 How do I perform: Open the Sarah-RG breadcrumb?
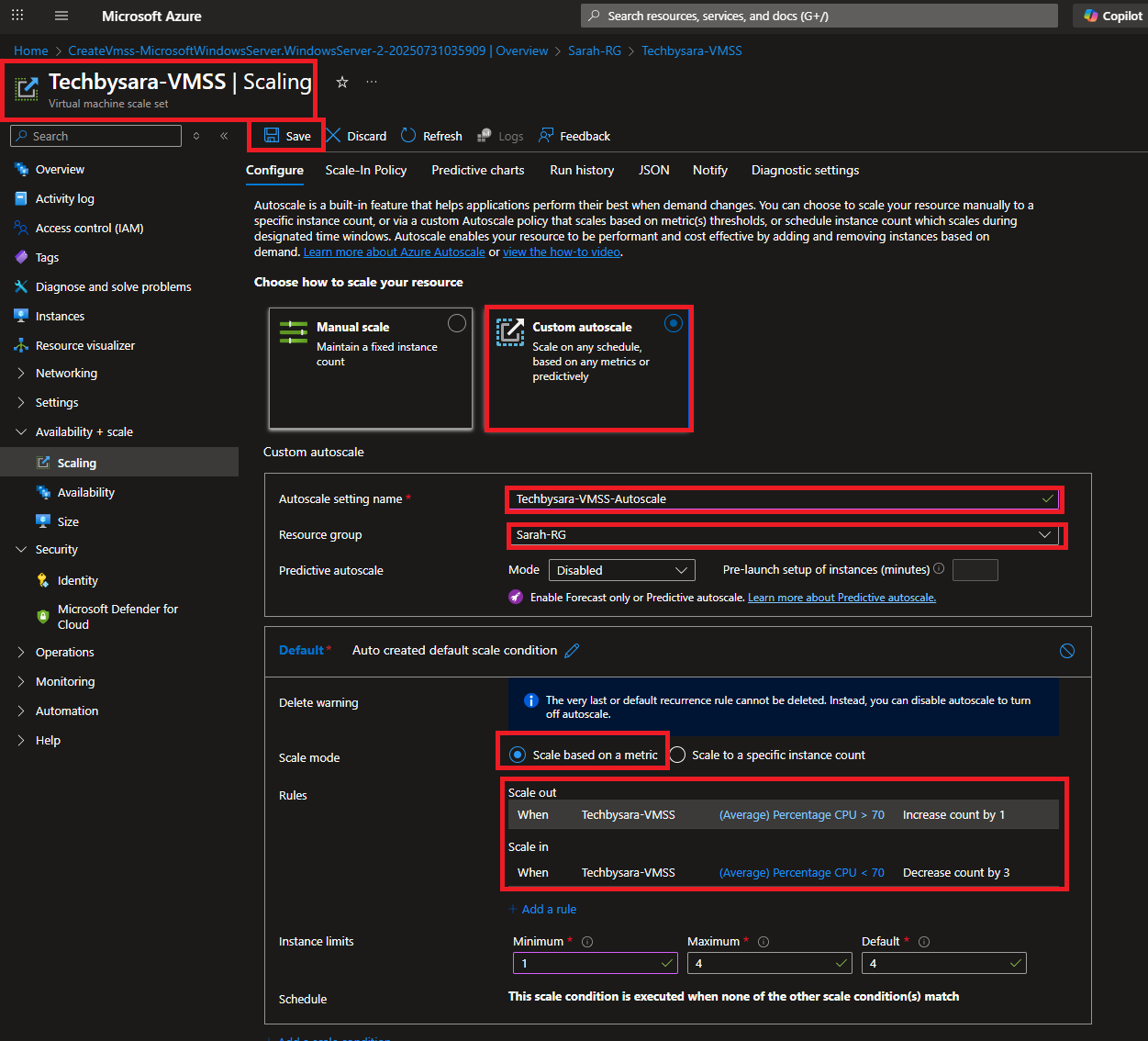(x=595, y=50)
